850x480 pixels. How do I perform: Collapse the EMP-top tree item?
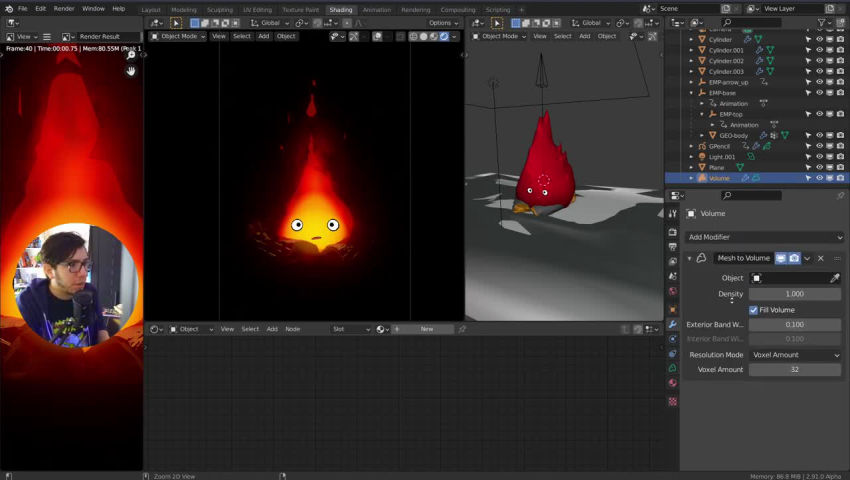701,114
